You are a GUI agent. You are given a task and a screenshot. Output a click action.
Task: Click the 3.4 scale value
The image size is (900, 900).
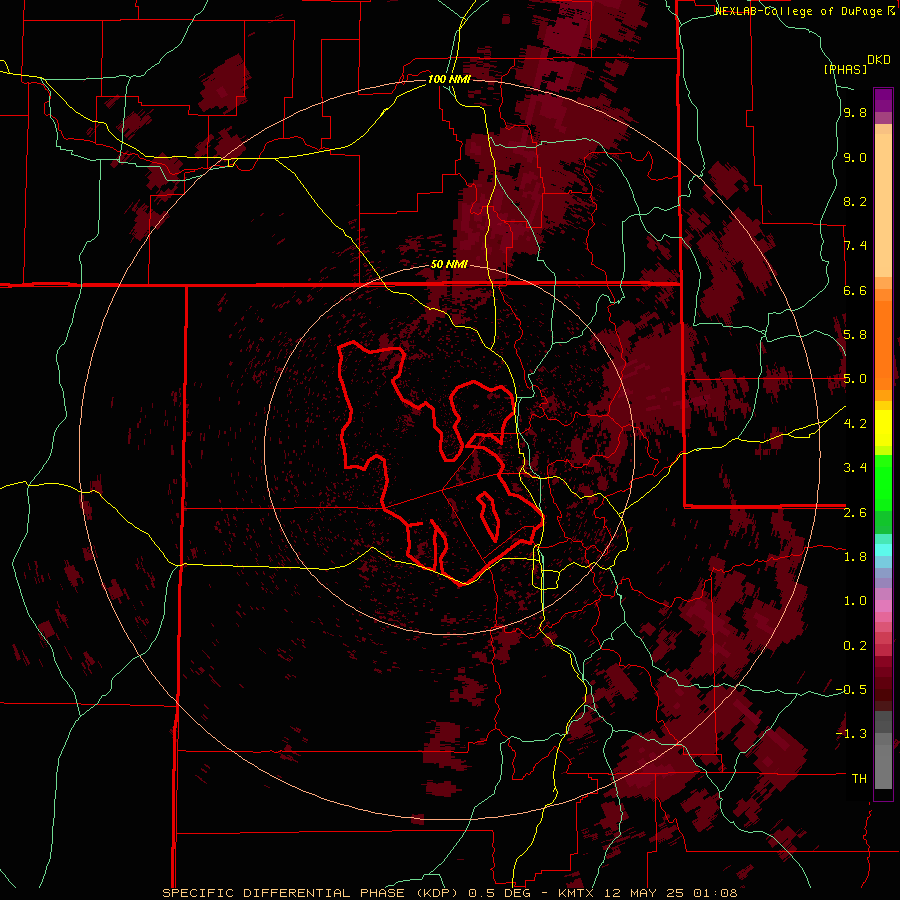click(855, 468)
